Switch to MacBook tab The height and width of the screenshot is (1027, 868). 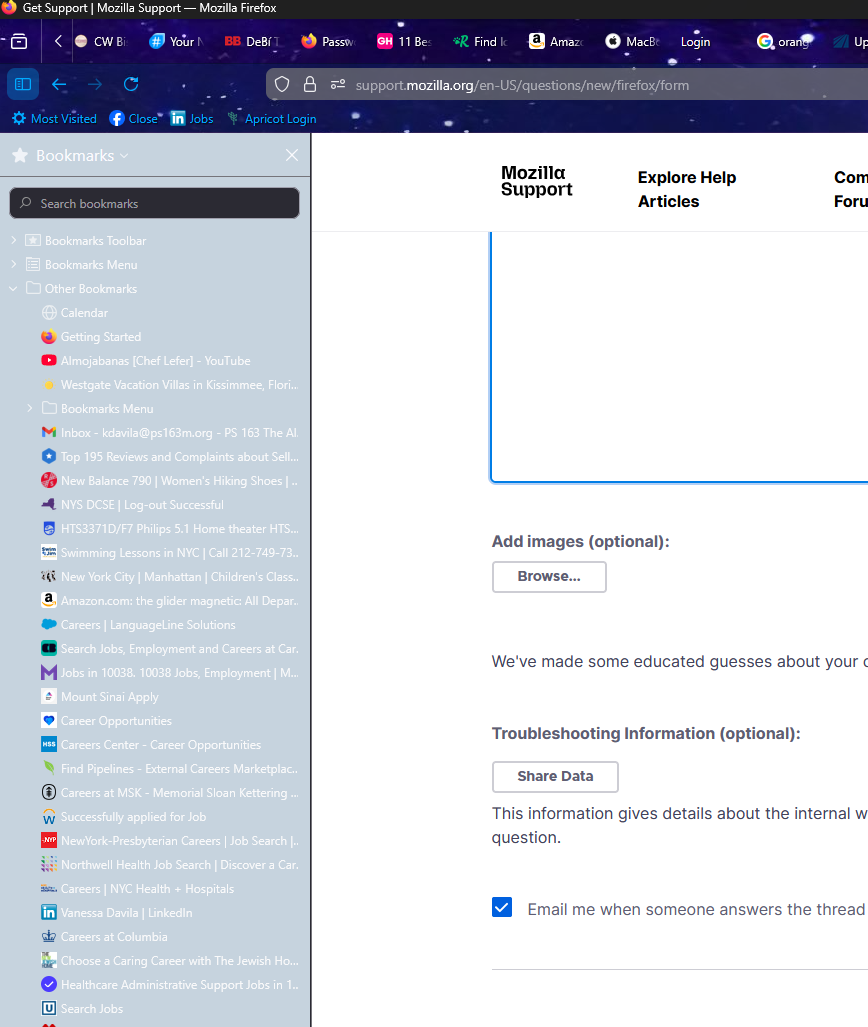pos(632,42)
